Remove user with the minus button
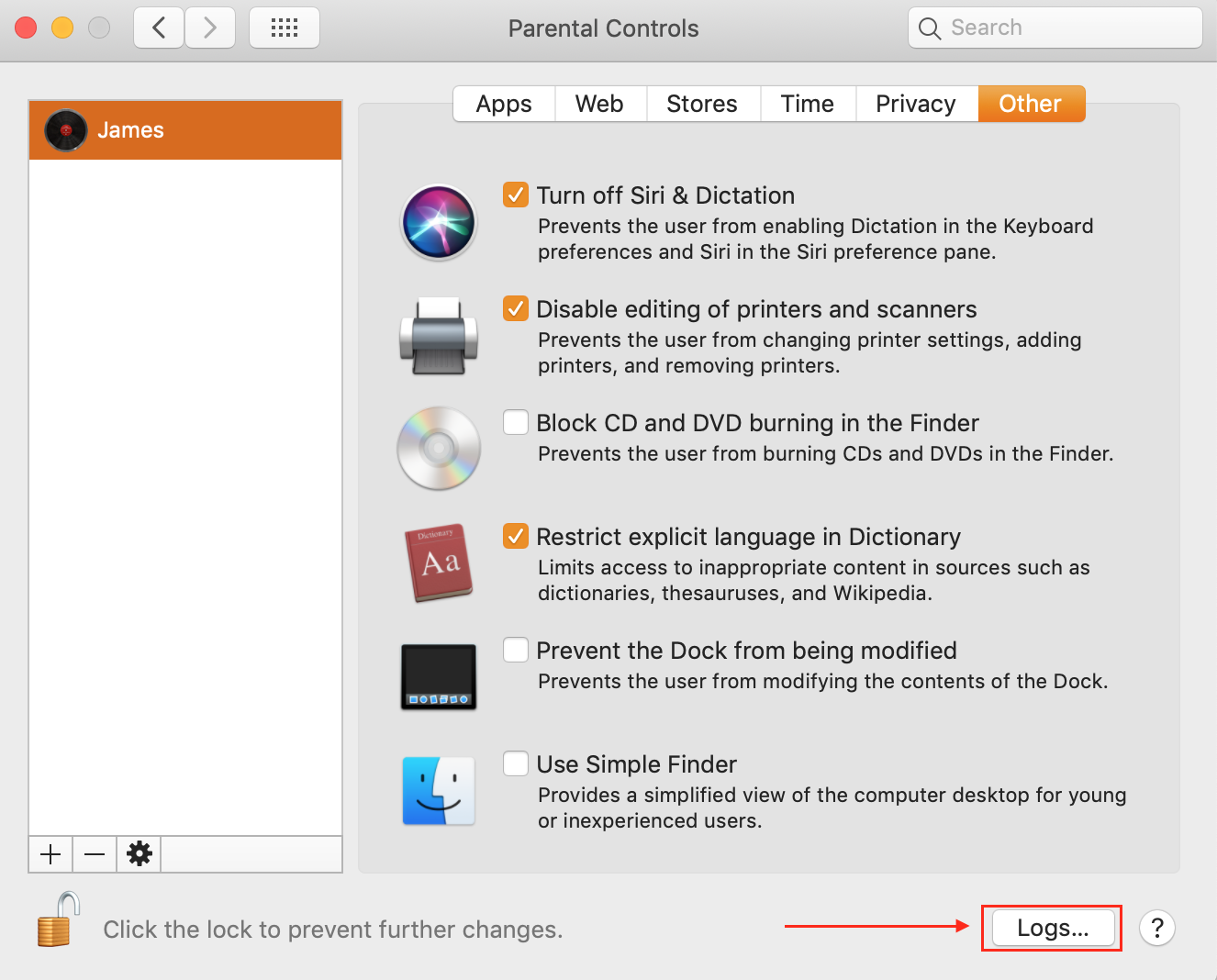The width and height of the screenshot is (1217, 980). (95, 854)
